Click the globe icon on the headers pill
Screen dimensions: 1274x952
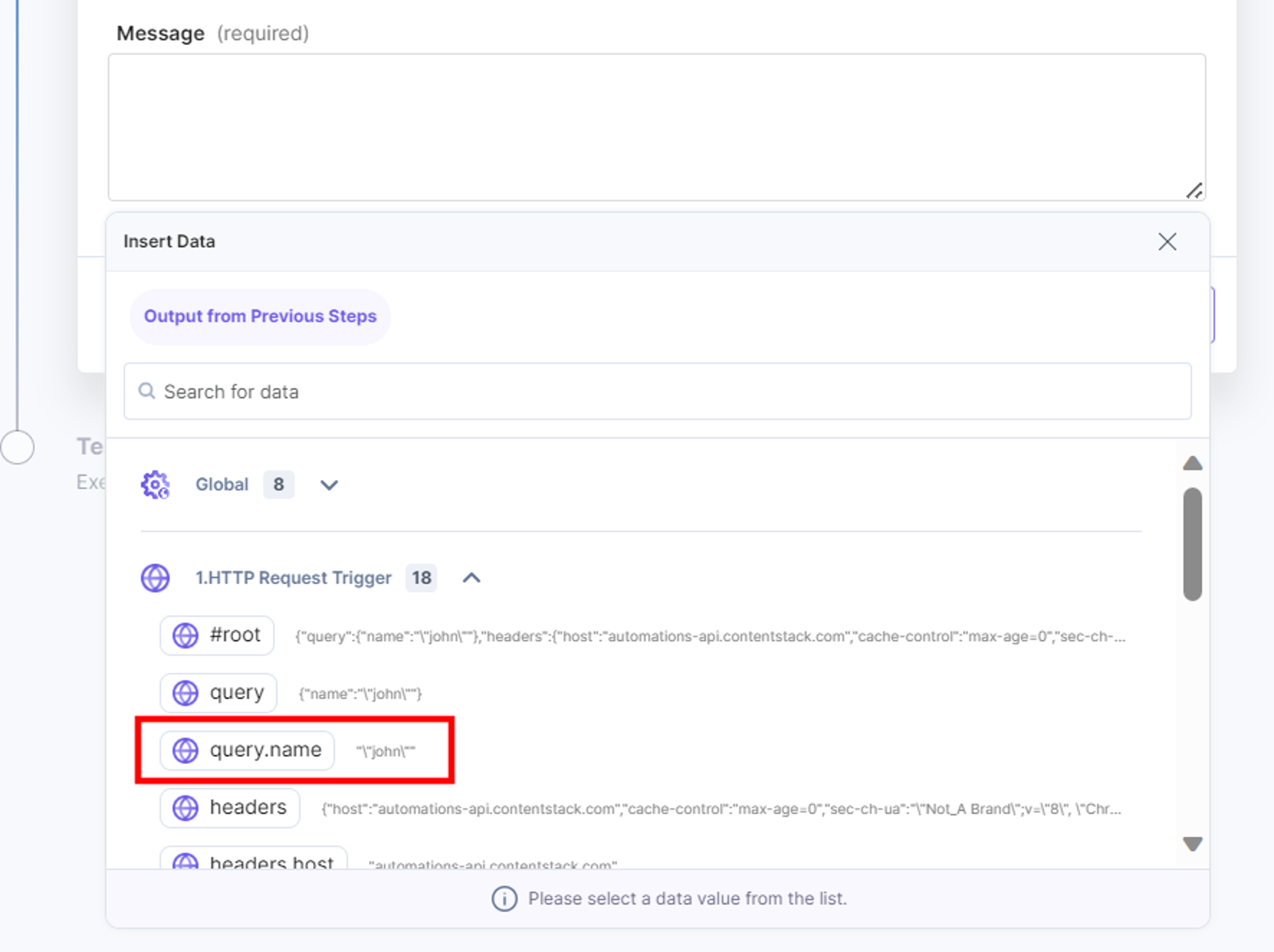pos(185,808)
